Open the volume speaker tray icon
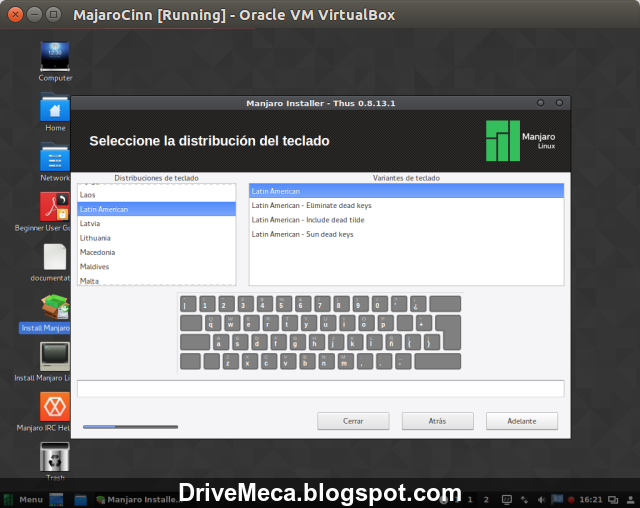The image size is (640, 508). coord(542,499)
